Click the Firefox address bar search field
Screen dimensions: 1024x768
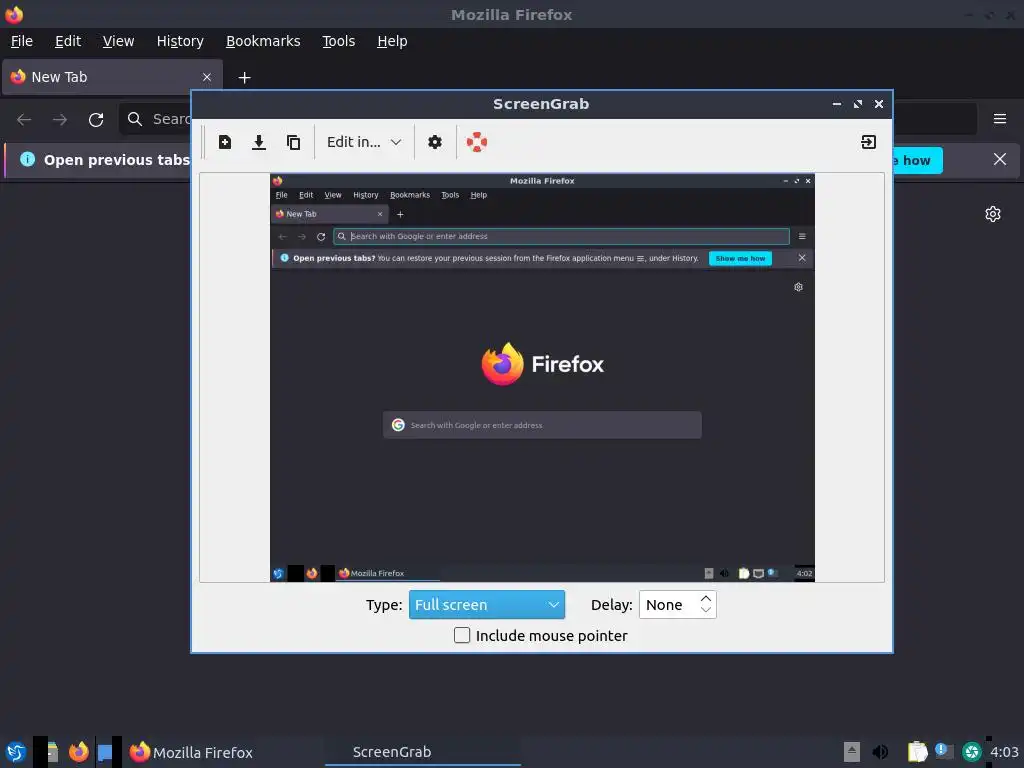[157, 119]
